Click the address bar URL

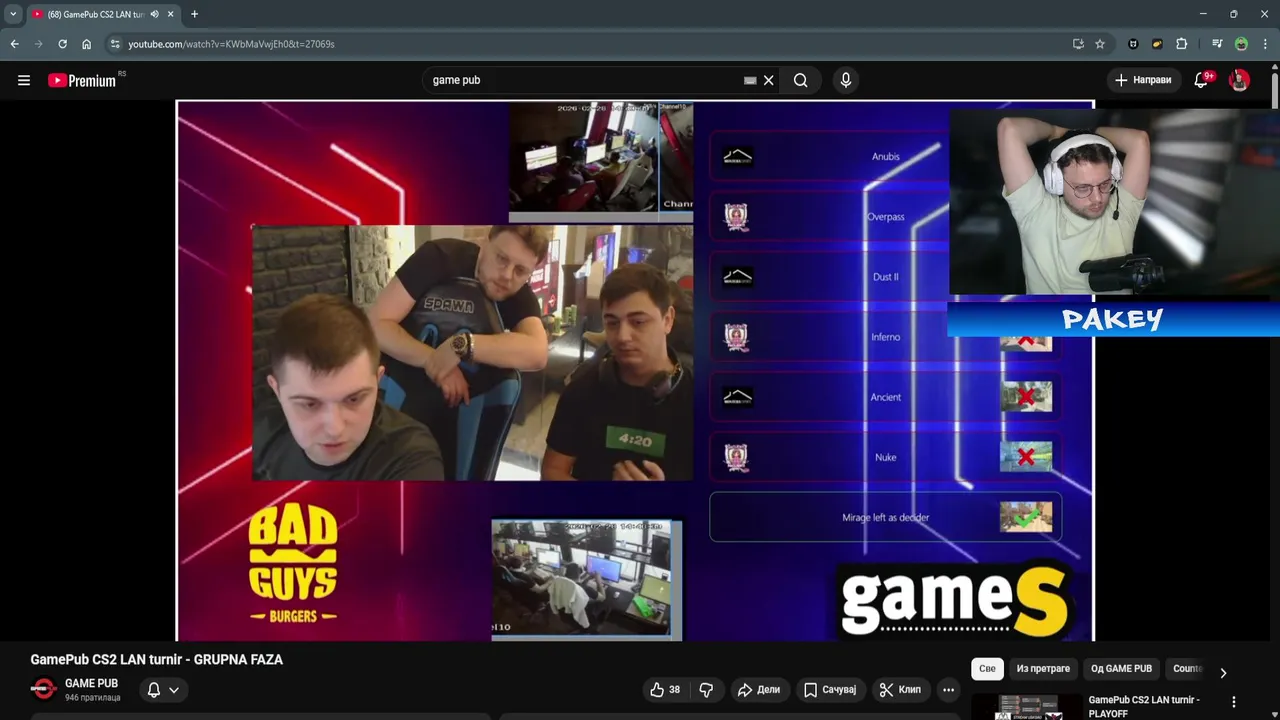click(x=231, y=44)
